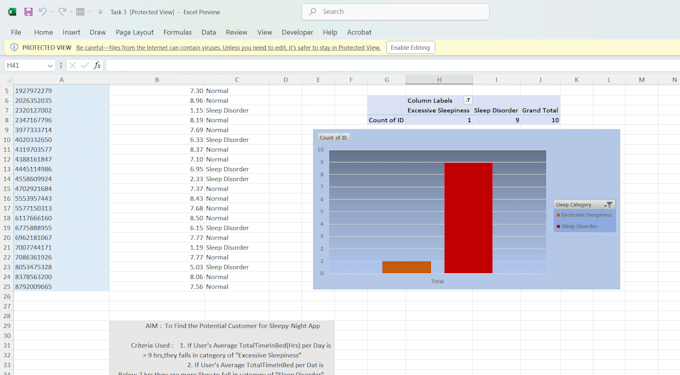Open the Customize Quick Access Toolbar arrow
This screenshot has height=375, width=680.
tap(100, 12)
